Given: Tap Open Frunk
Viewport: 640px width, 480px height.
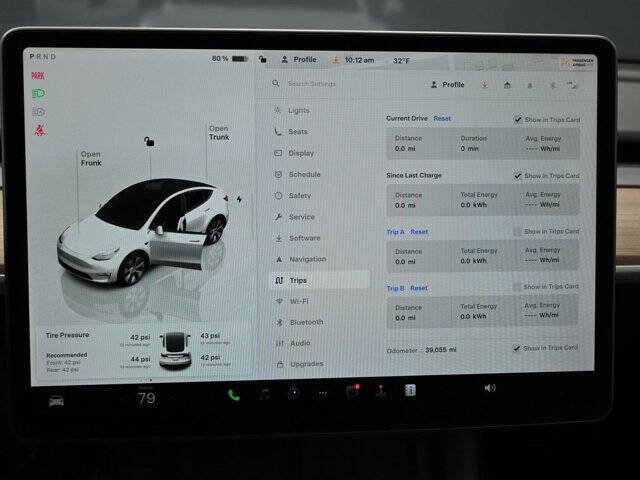Looking at the screenshot, I should pos(91,158).
